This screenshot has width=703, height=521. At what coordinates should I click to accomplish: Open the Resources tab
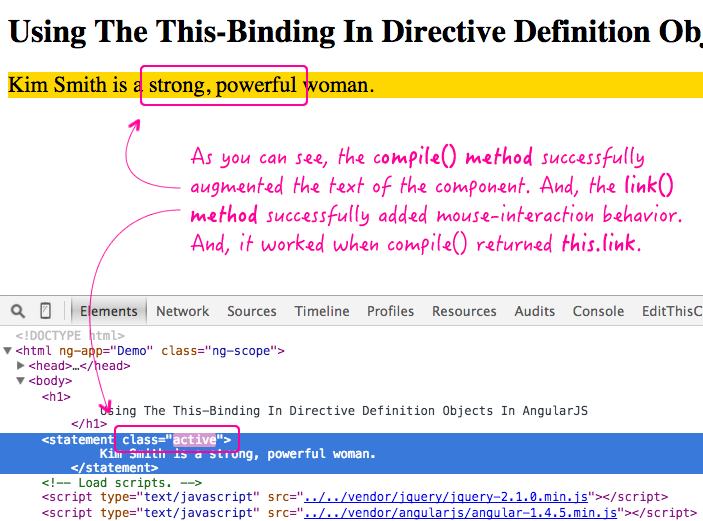tap(464, 311)
